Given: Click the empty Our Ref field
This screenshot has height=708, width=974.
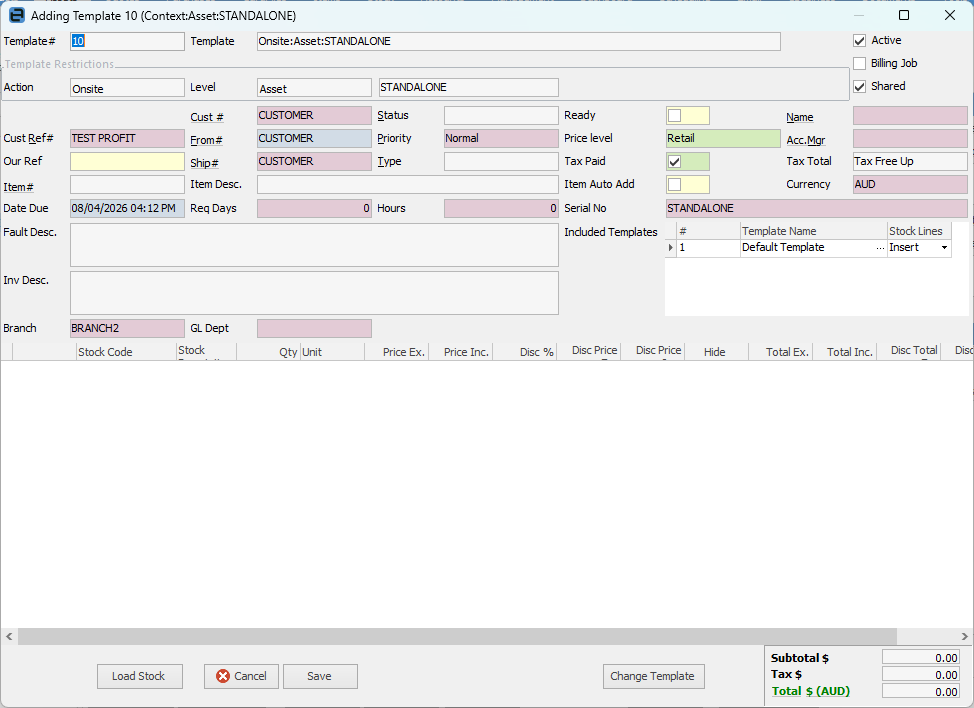Looking at the screenshot, I should tap(127, 161).
